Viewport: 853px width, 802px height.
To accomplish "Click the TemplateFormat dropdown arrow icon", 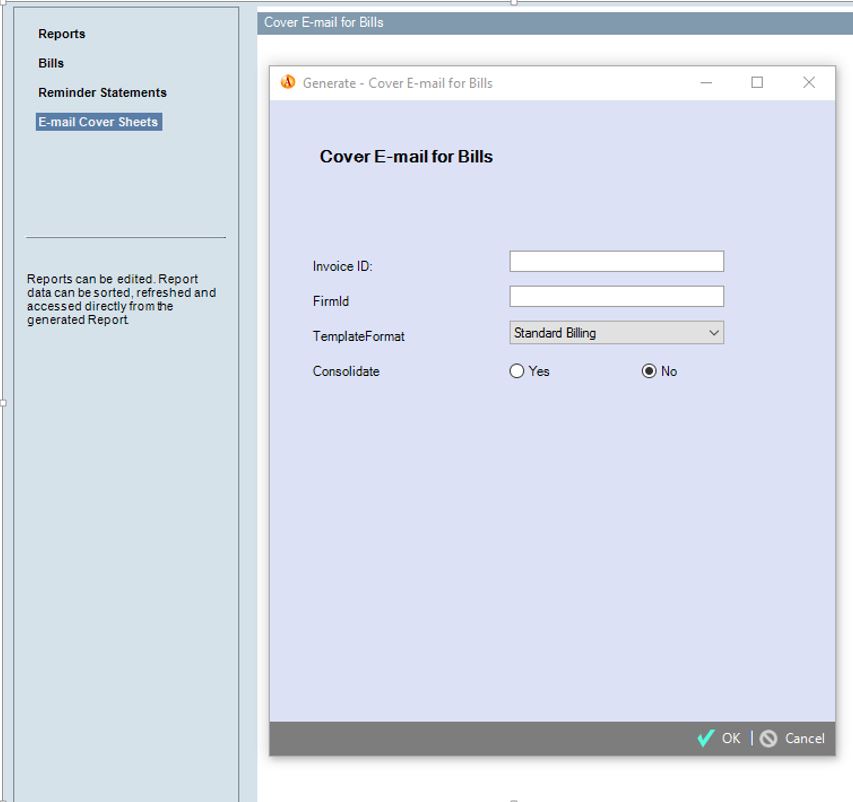I will pyautogui.click(x=714, y=331).
